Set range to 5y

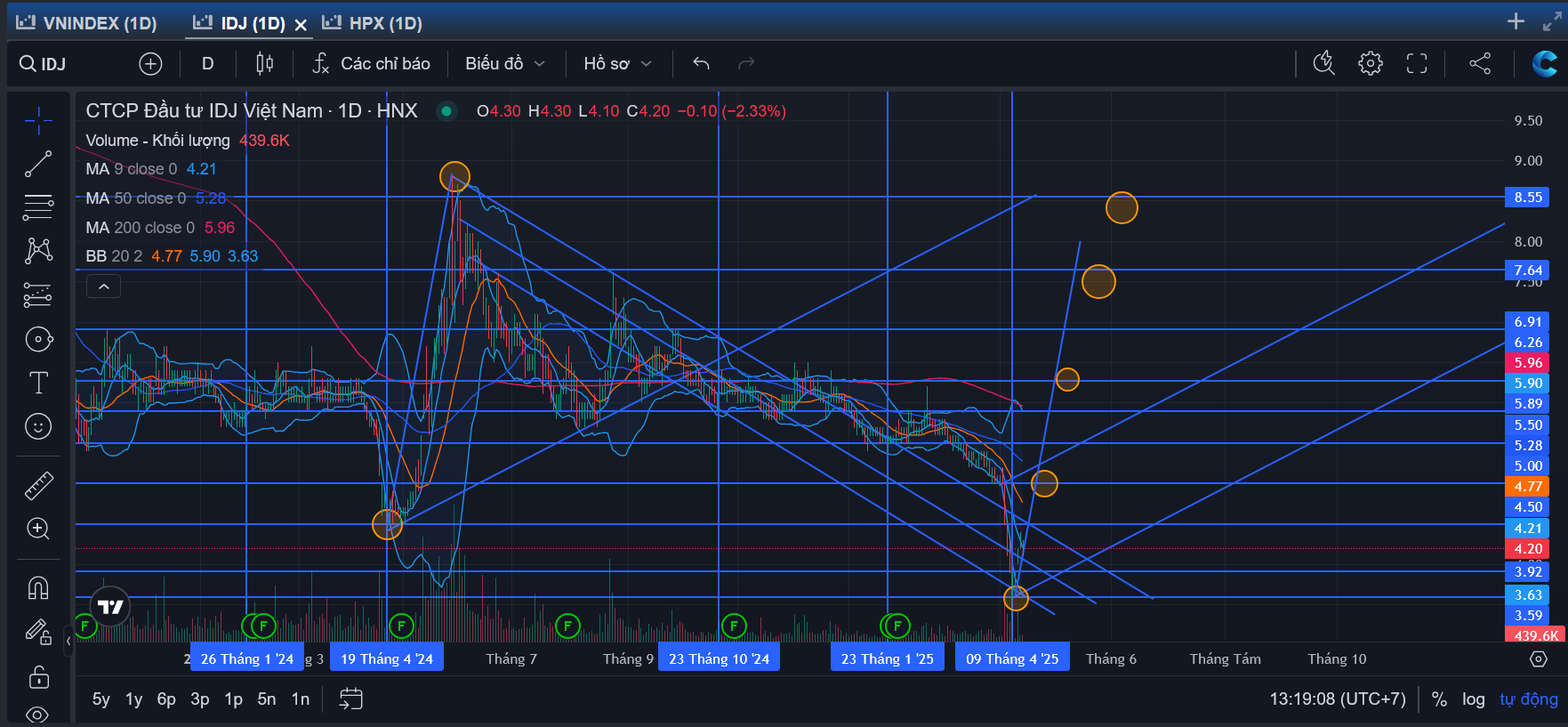point(101,699)
